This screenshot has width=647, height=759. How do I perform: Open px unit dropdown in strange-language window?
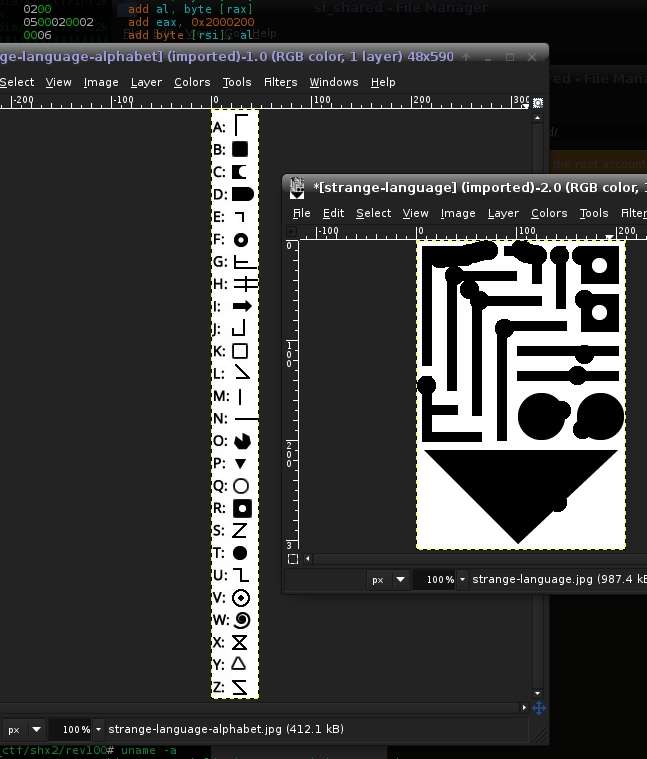pyautogui.click(x=388, y=579)
